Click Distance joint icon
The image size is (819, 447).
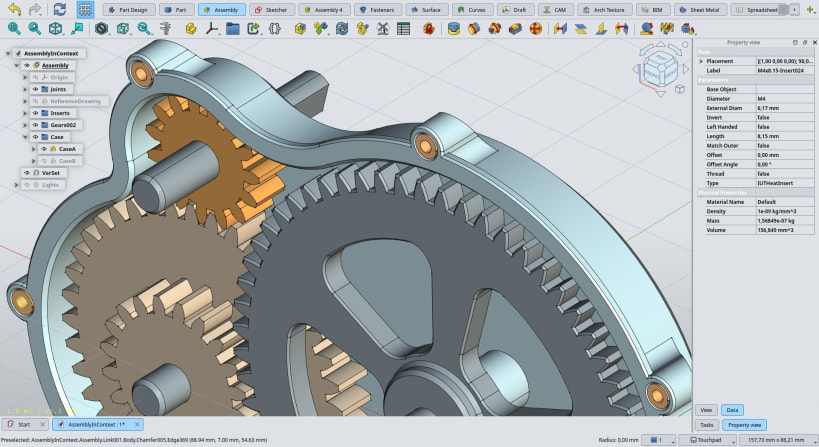560,29
